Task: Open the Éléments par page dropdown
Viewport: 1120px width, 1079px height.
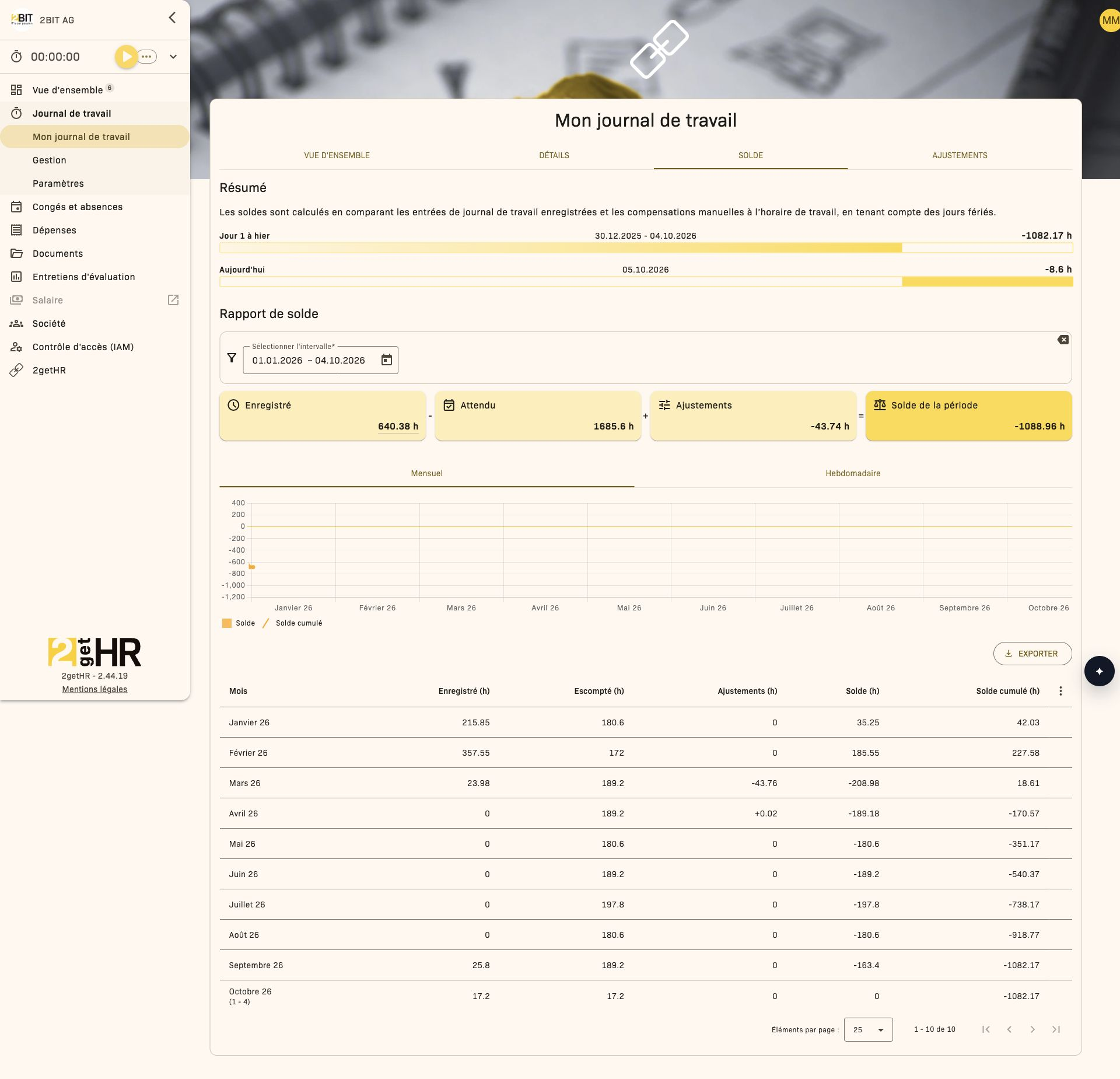Action: pyautogui.click(x=868, y=1029)
